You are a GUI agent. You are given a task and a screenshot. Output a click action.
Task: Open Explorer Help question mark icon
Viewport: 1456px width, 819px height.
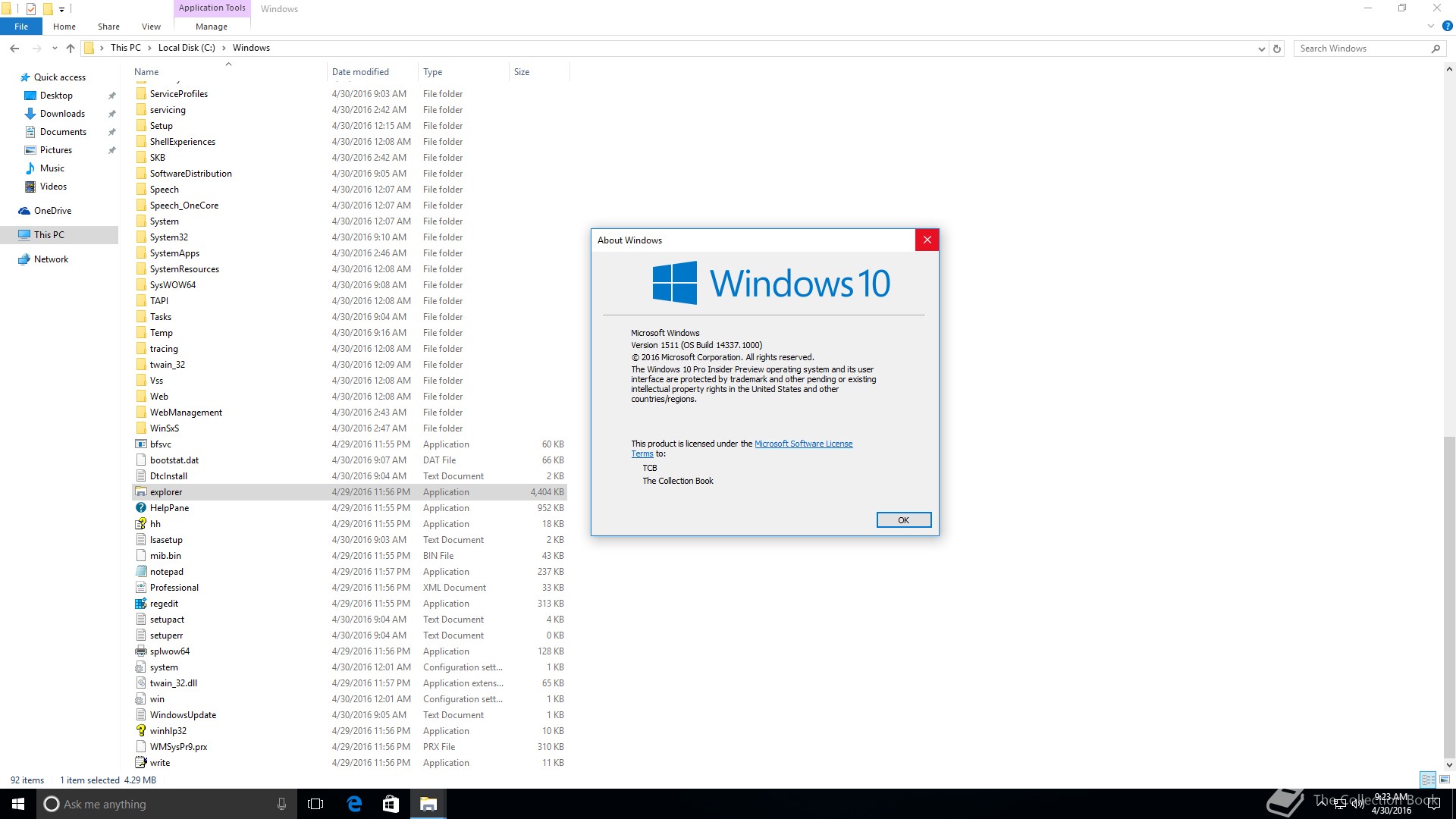(1447, 26)
